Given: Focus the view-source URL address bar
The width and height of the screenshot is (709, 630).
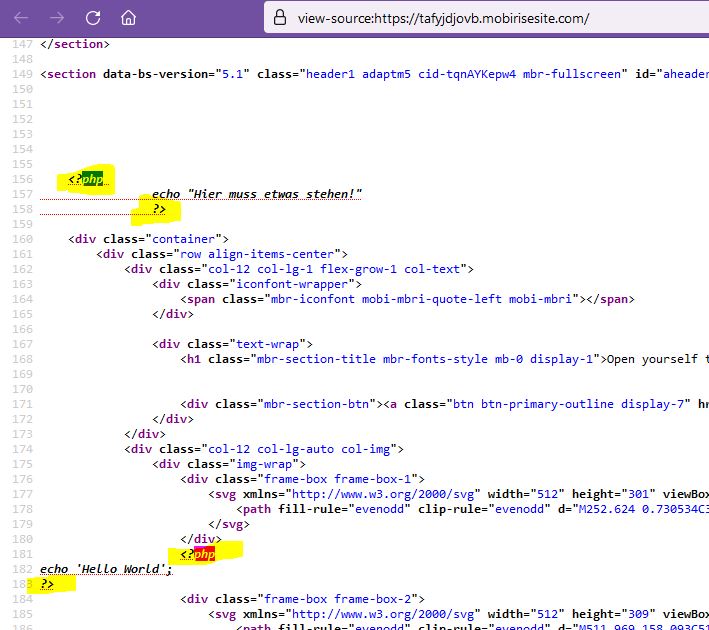Looking at the screenshot, I should point(450,18).
